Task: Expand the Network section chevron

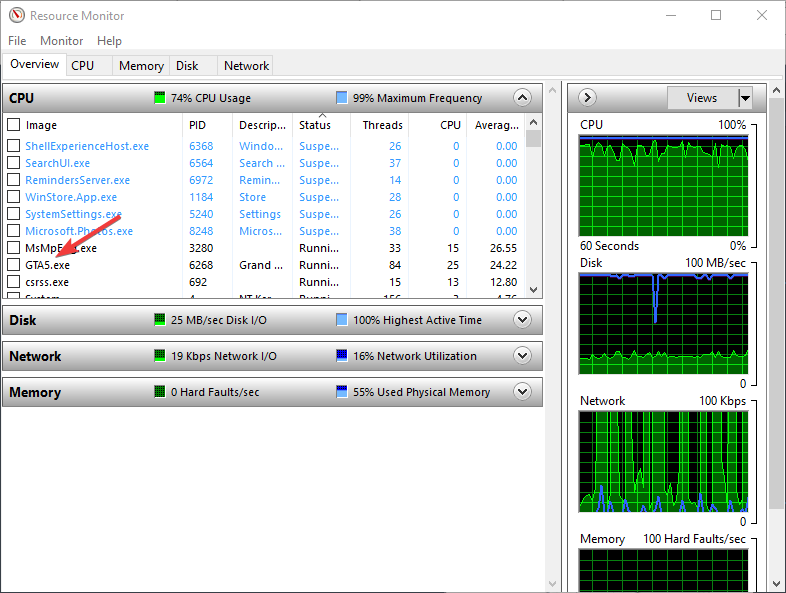Action: pyautogui.click(x=522, y=355)
